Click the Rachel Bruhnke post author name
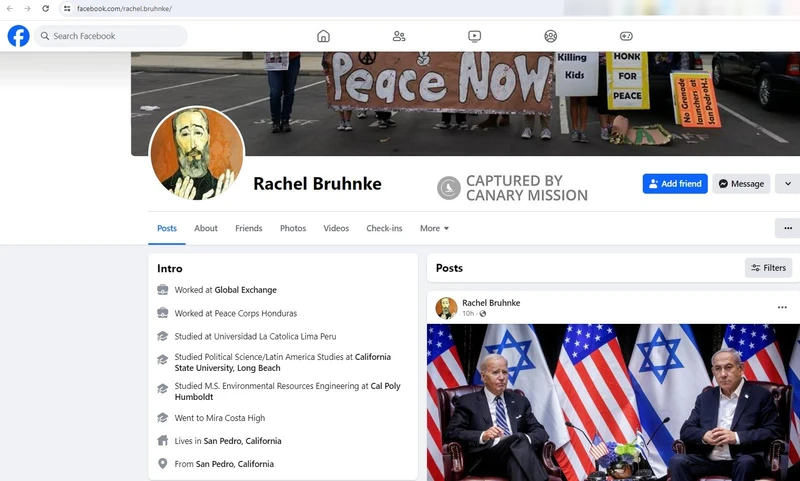 [x=491, y=302]
